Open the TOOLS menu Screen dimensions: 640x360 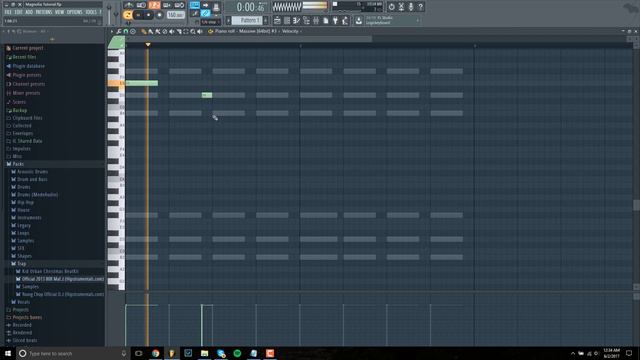(x=91, y=12)
